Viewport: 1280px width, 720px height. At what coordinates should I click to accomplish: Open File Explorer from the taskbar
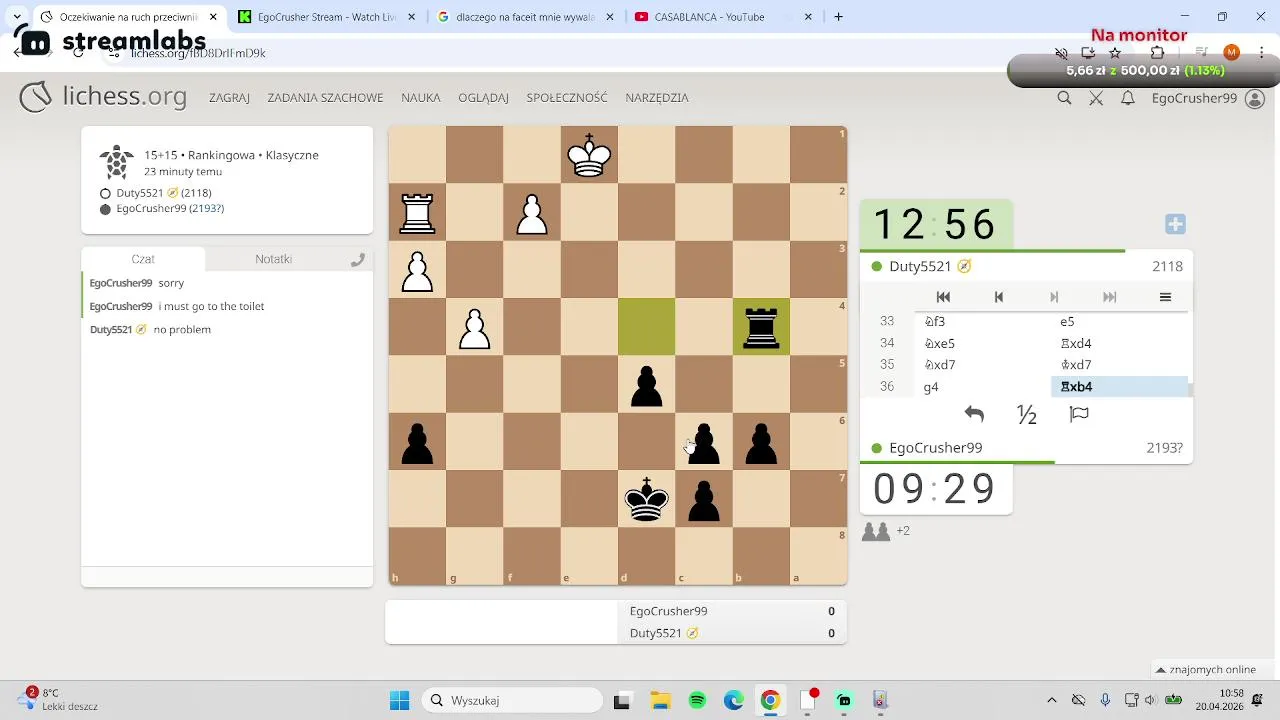(x=659, y=700)
